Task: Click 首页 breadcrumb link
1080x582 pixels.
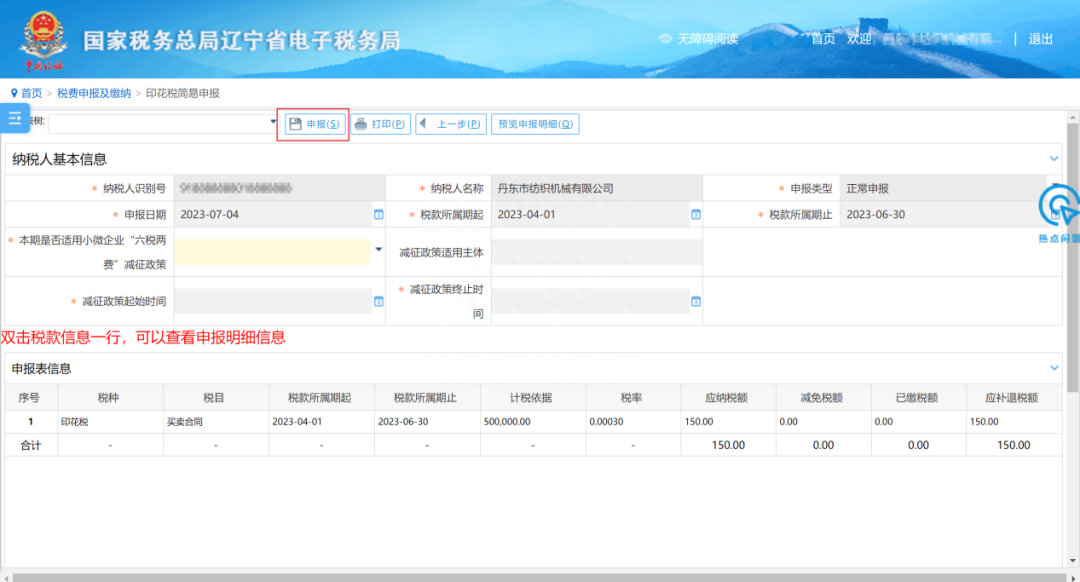Action: click(31, 93)
